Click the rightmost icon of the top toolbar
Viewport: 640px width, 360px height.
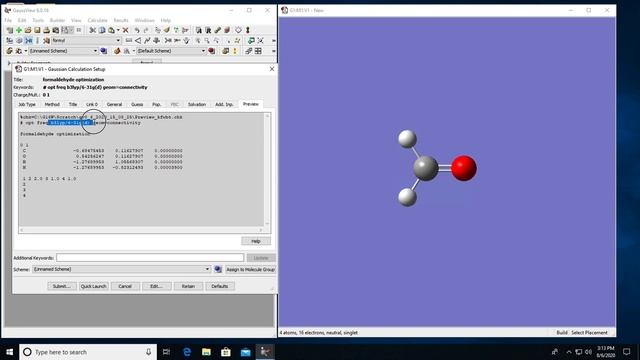(x=248, y=30)
